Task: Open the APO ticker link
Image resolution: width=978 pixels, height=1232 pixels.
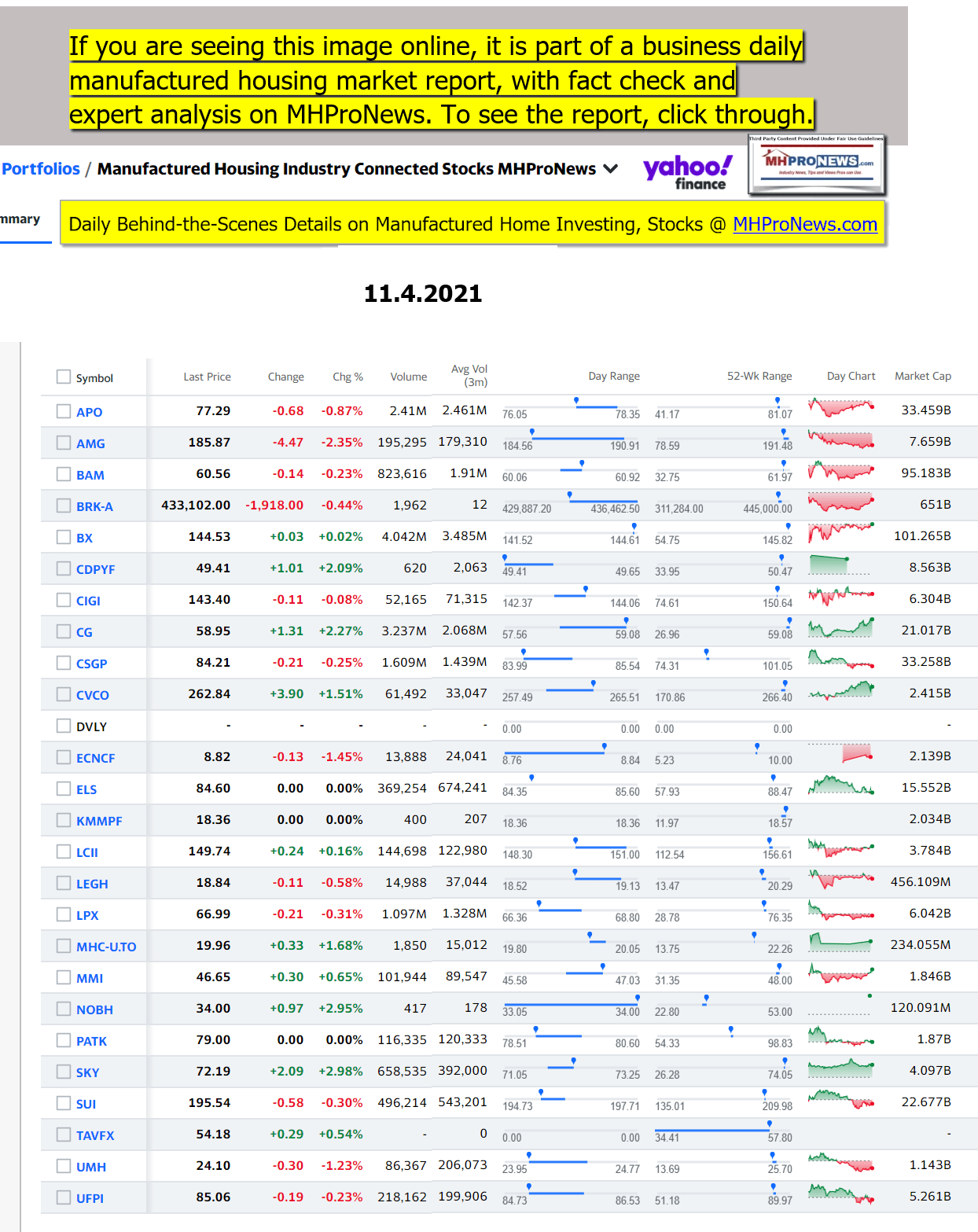Action: (x=90, y=412)
